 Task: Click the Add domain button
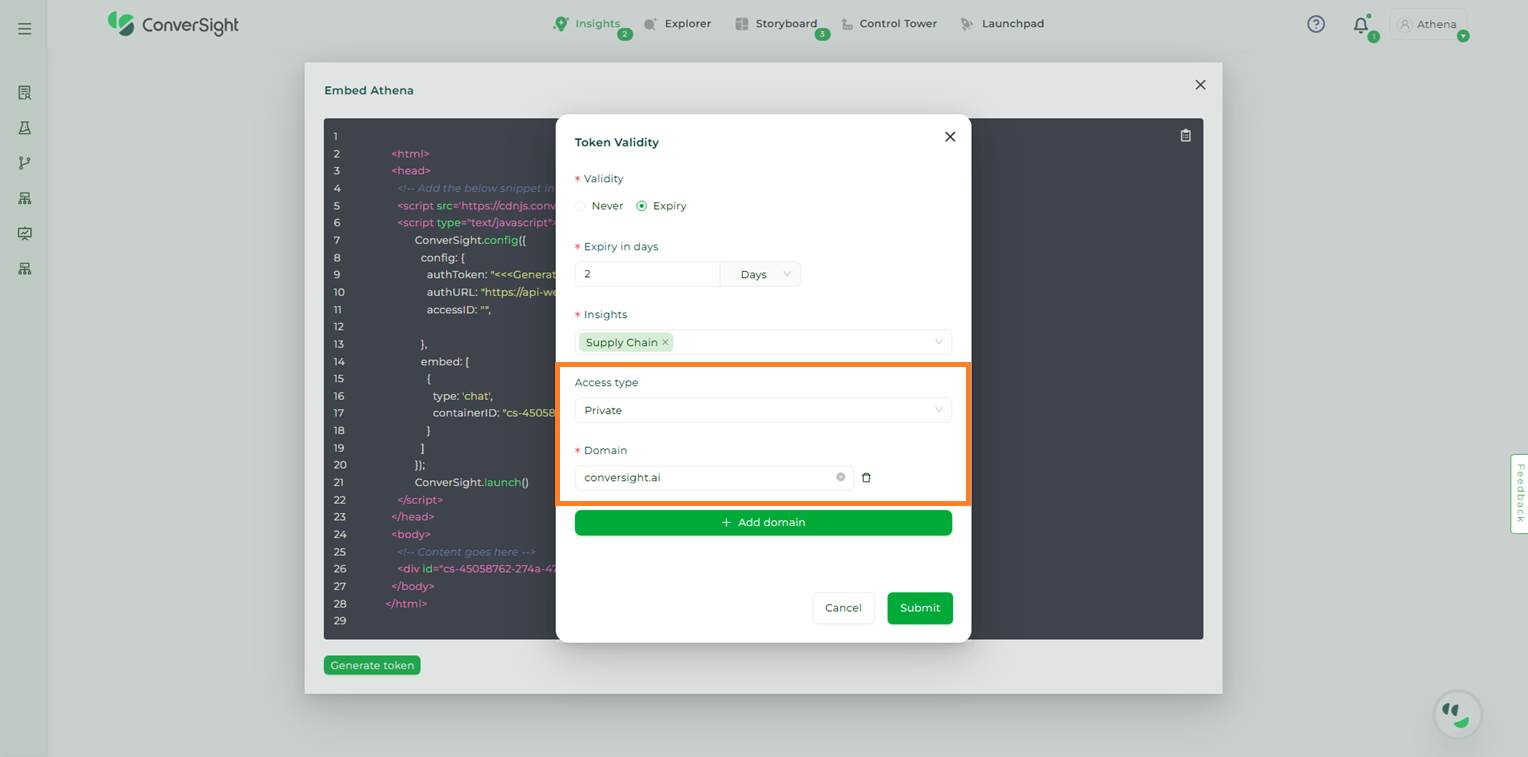coord(763,522)
